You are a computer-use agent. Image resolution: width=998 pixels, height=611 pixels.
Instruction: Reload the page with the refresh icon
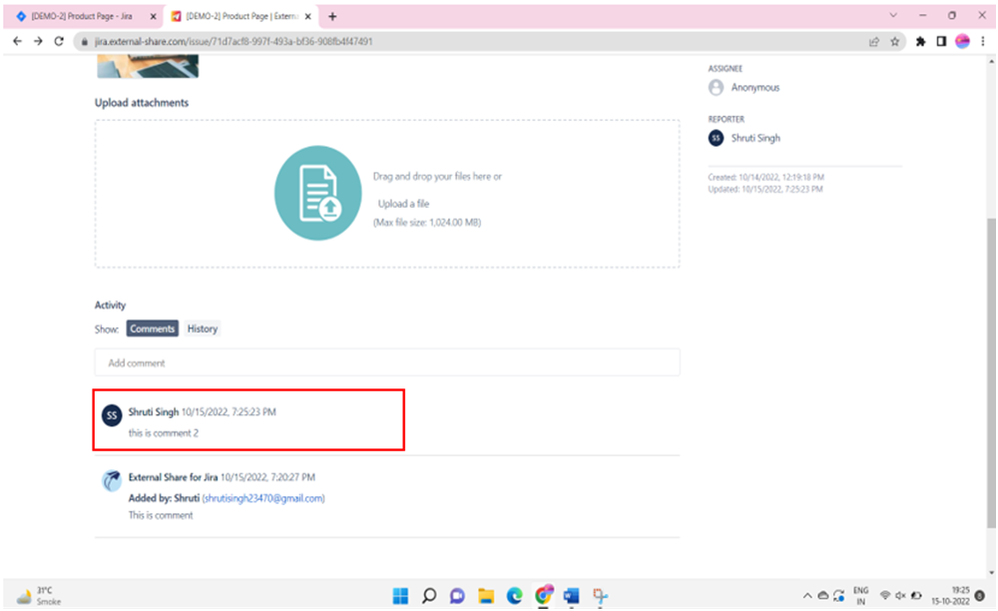[x=59, y=41]
